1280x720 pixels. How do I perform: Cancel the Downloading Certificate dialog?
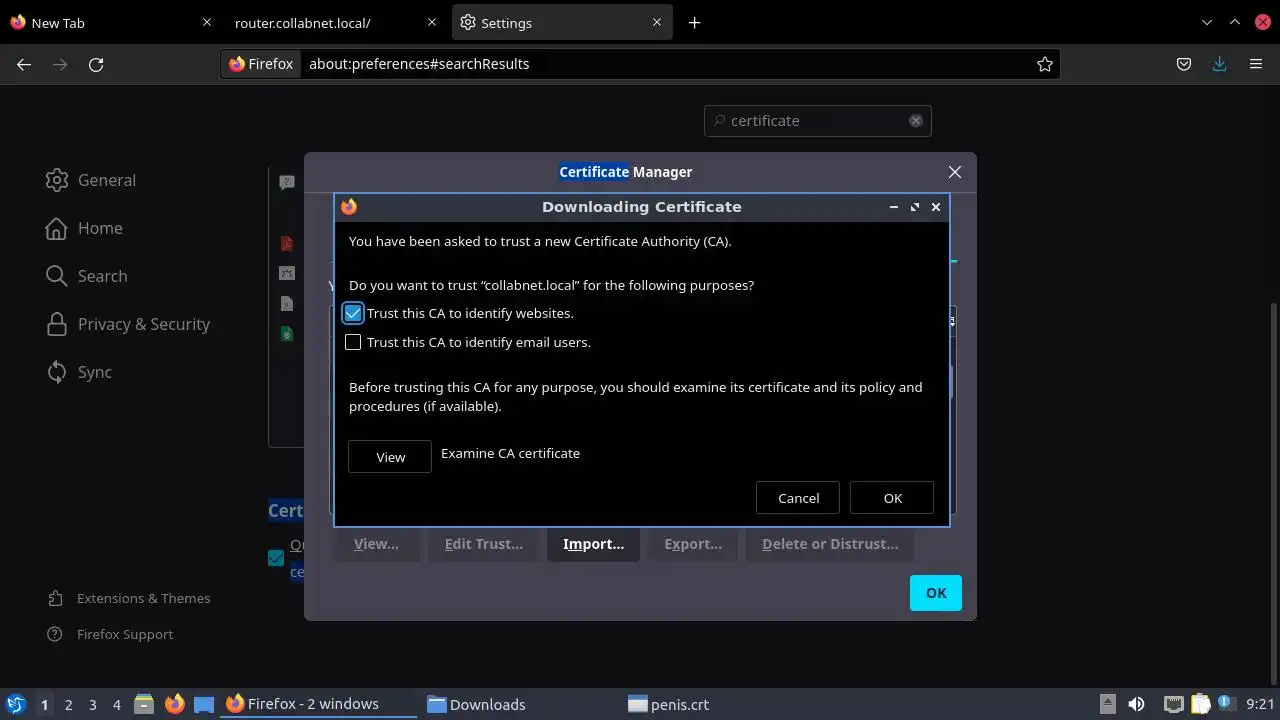tap(798, 498)
